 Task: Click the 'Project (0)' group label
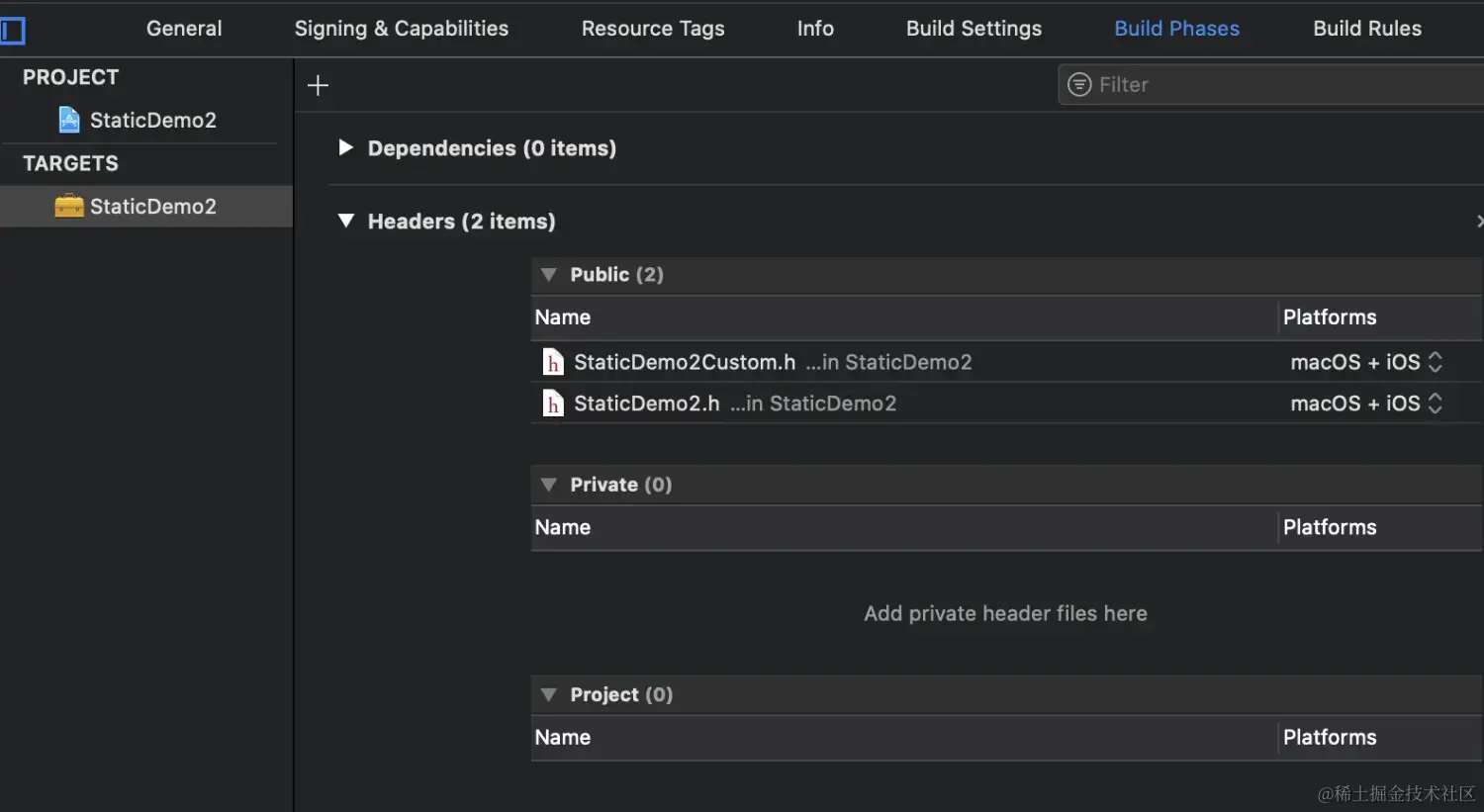click(621, 694)
